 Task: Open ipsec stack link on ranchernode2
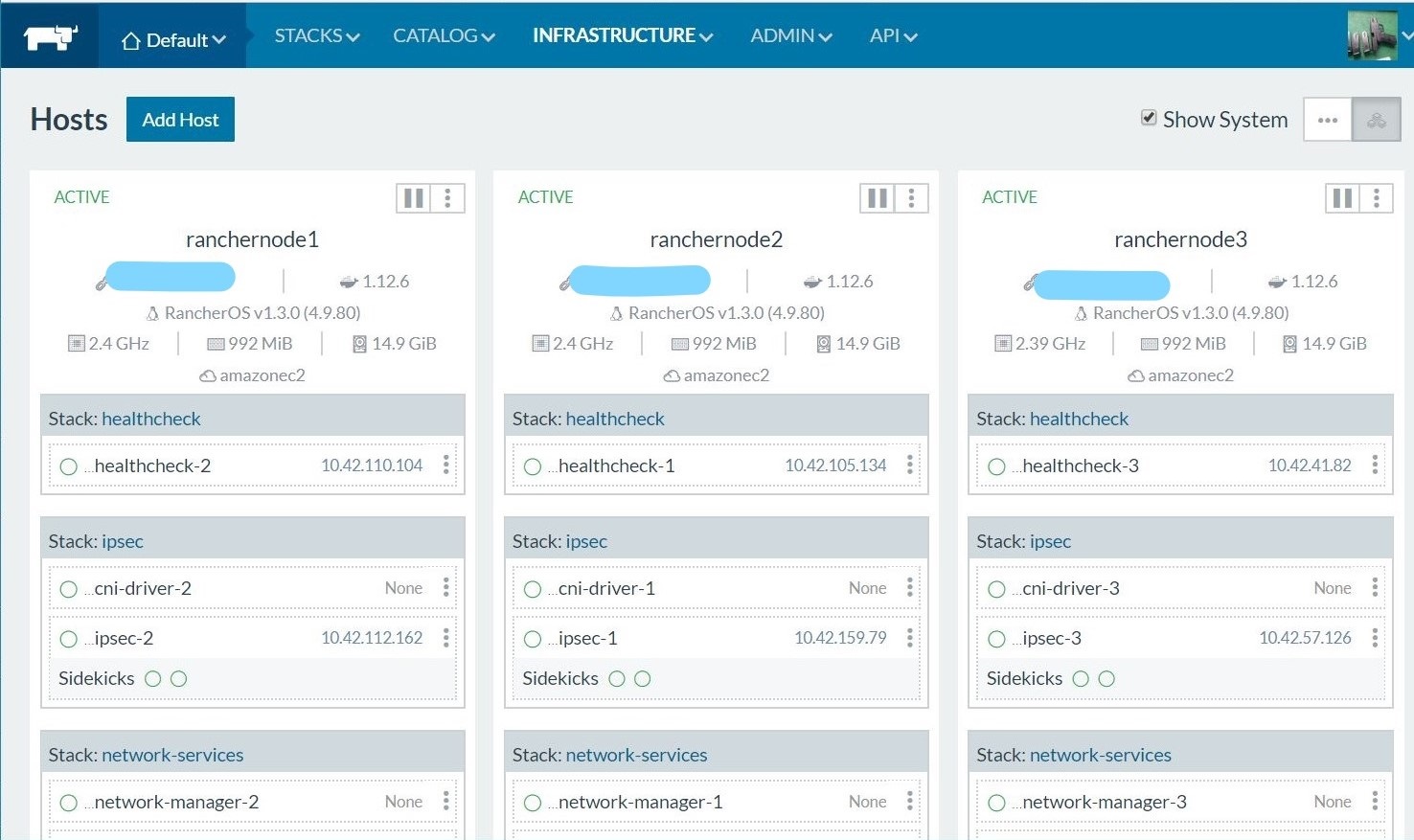(586, 541)
